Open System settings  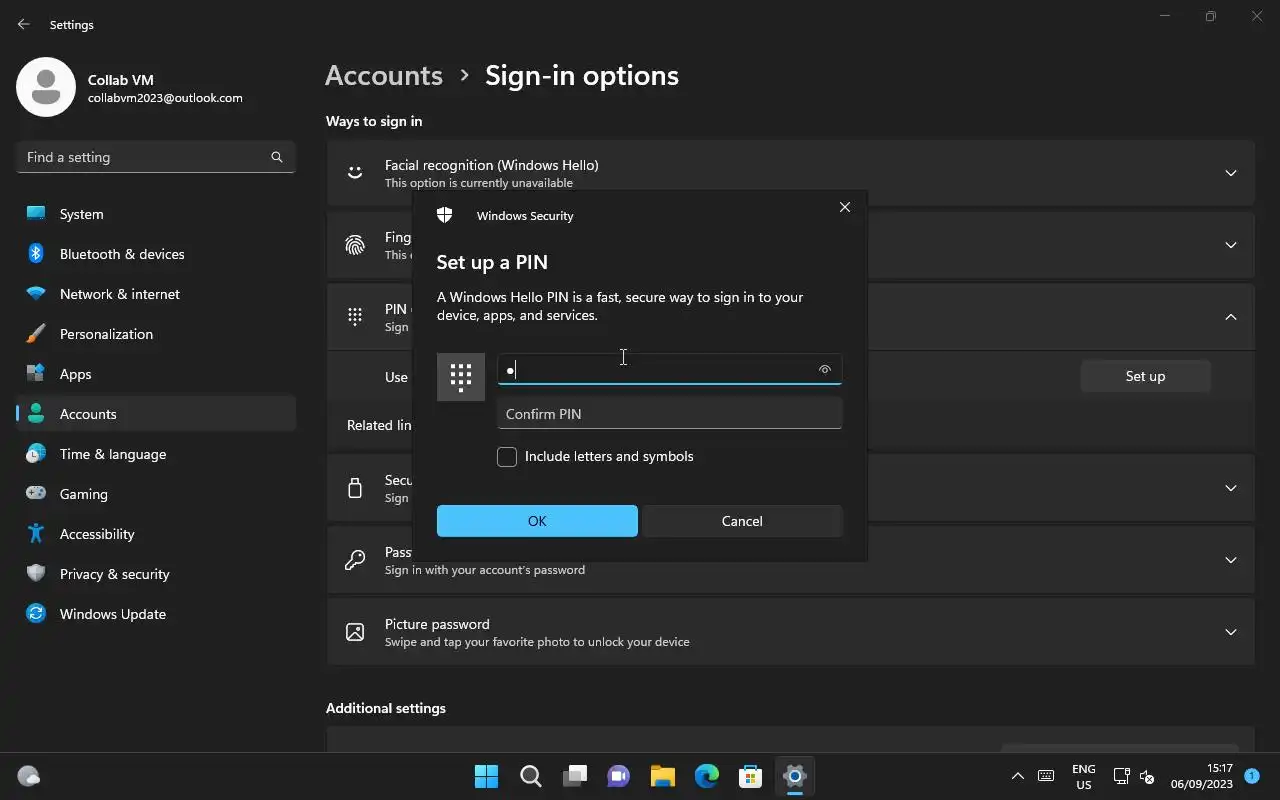point(156,214)
